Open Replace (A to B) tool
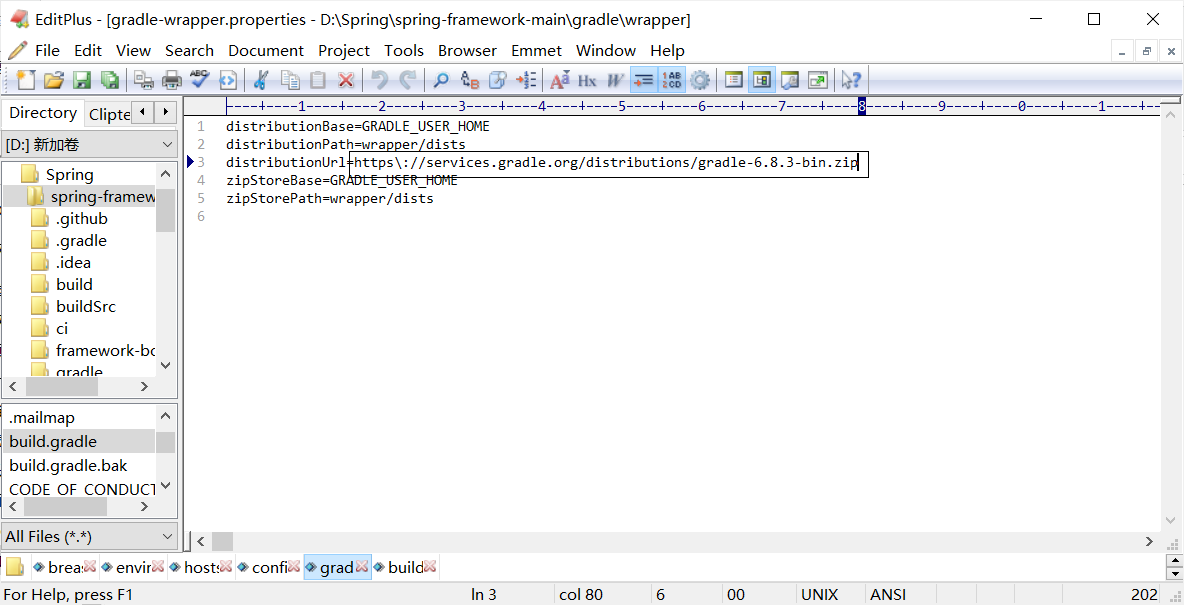 click(x=470, y=79)
